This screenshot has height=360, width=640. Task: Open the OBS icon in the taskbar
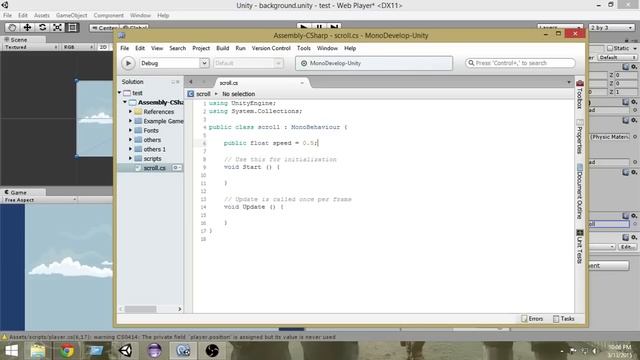[212, 351]
